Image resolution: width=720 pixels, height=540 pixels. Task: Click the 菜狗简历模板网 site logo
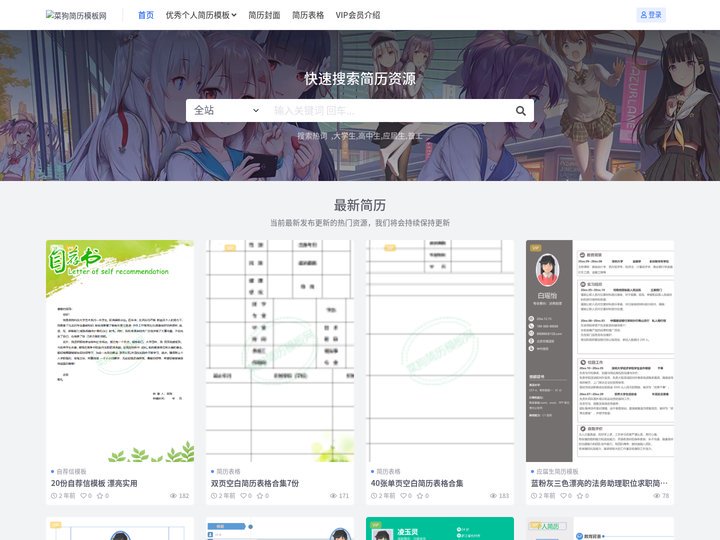tap(76, 15)
